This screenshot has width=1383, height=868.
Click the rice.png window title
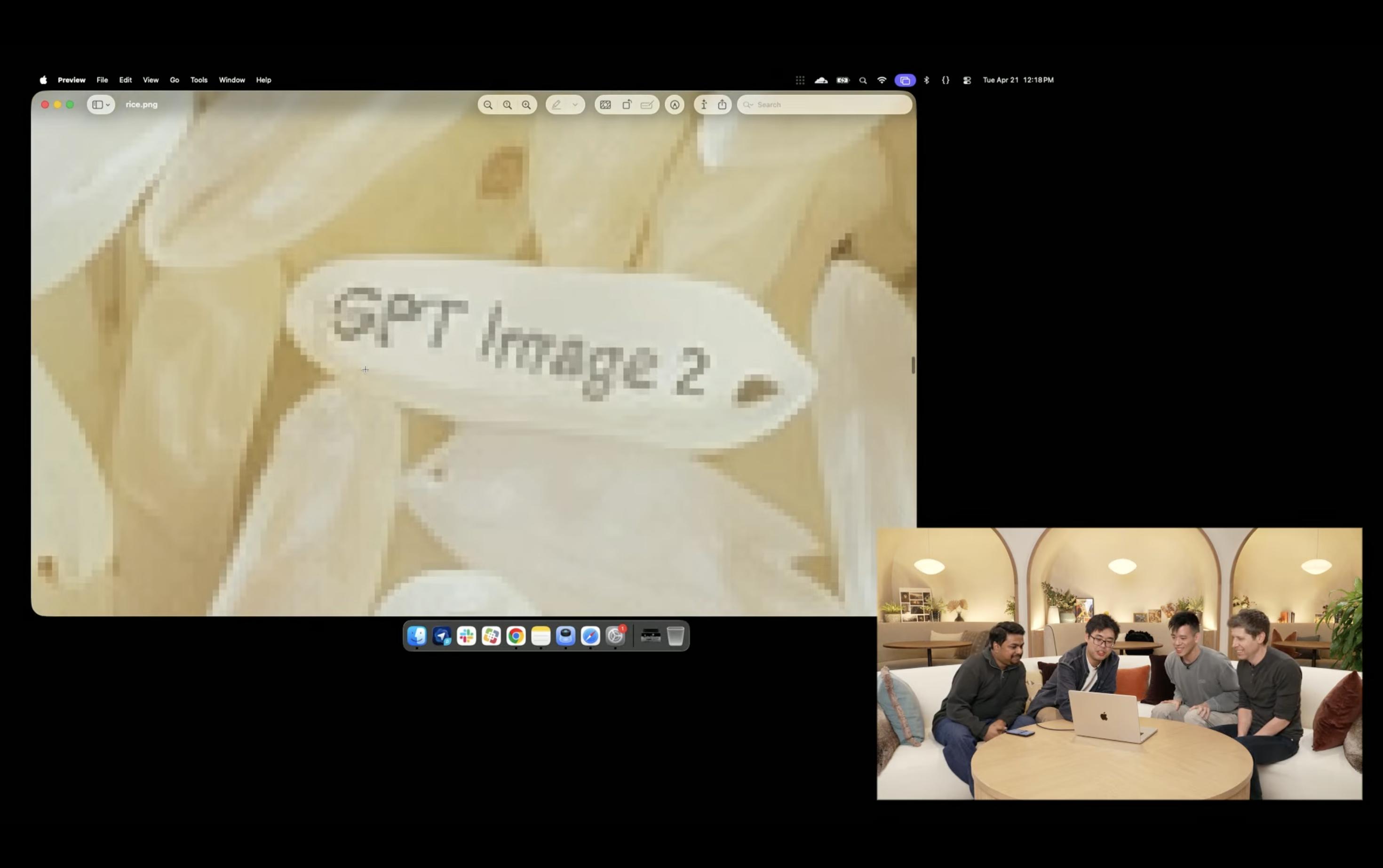[141, 104]
